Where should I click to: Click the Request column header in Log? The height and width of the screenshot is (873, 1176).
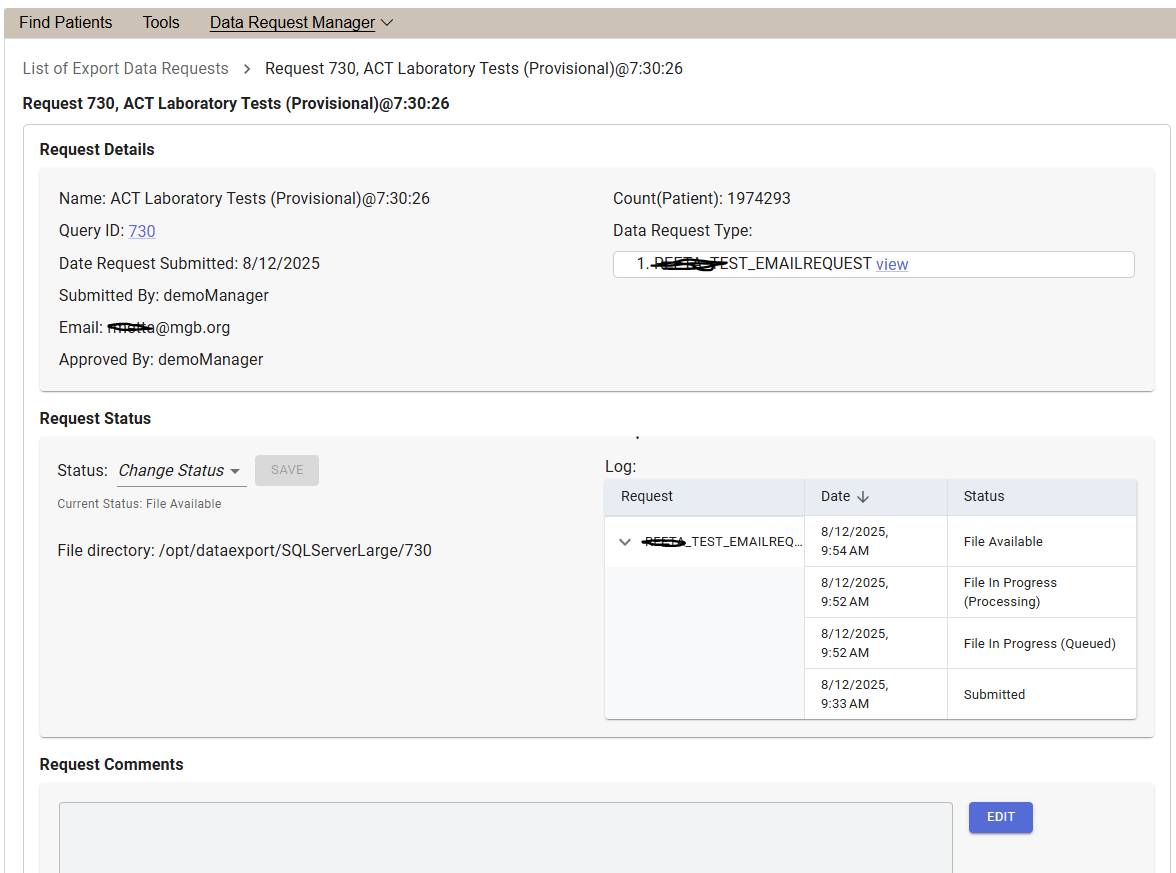[647, 496]
